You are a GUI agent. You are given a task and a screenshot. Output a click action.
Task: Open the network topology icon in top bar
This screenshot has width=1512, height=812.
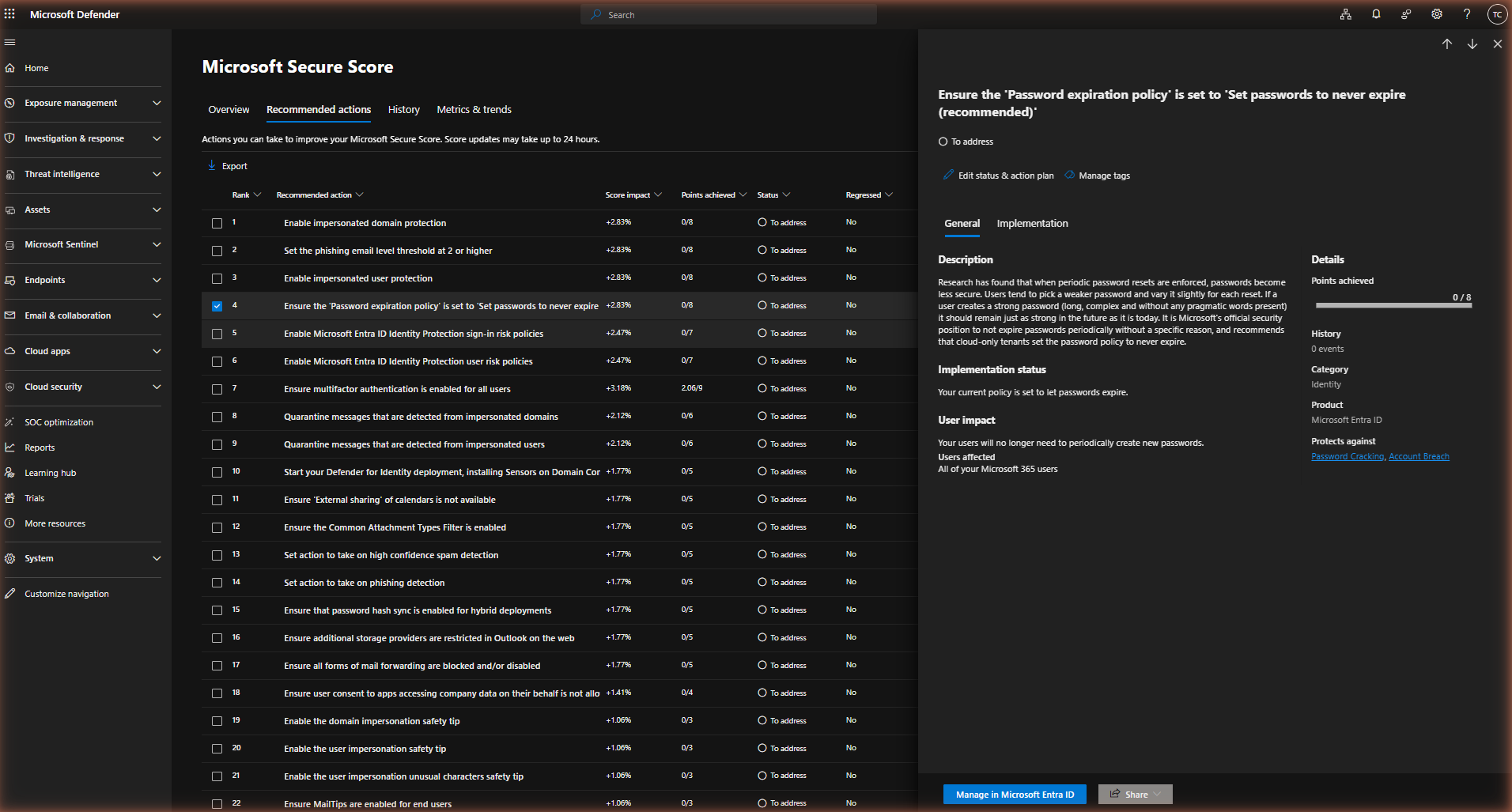[x=1346, y=14]
